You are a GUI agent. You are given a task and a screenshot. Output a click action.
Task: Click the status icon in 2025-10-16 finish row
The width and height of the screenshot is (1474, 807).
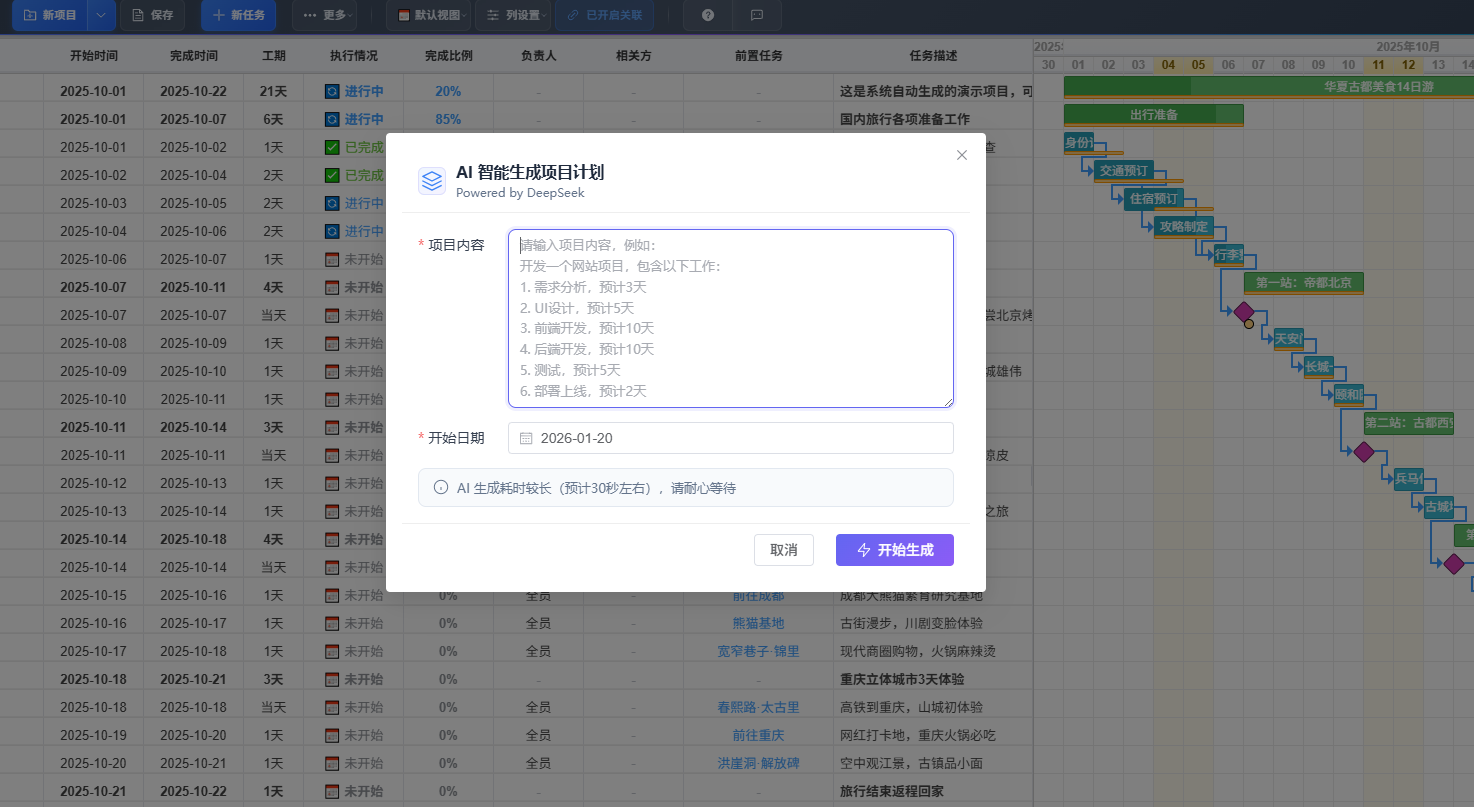pos(332,595)
